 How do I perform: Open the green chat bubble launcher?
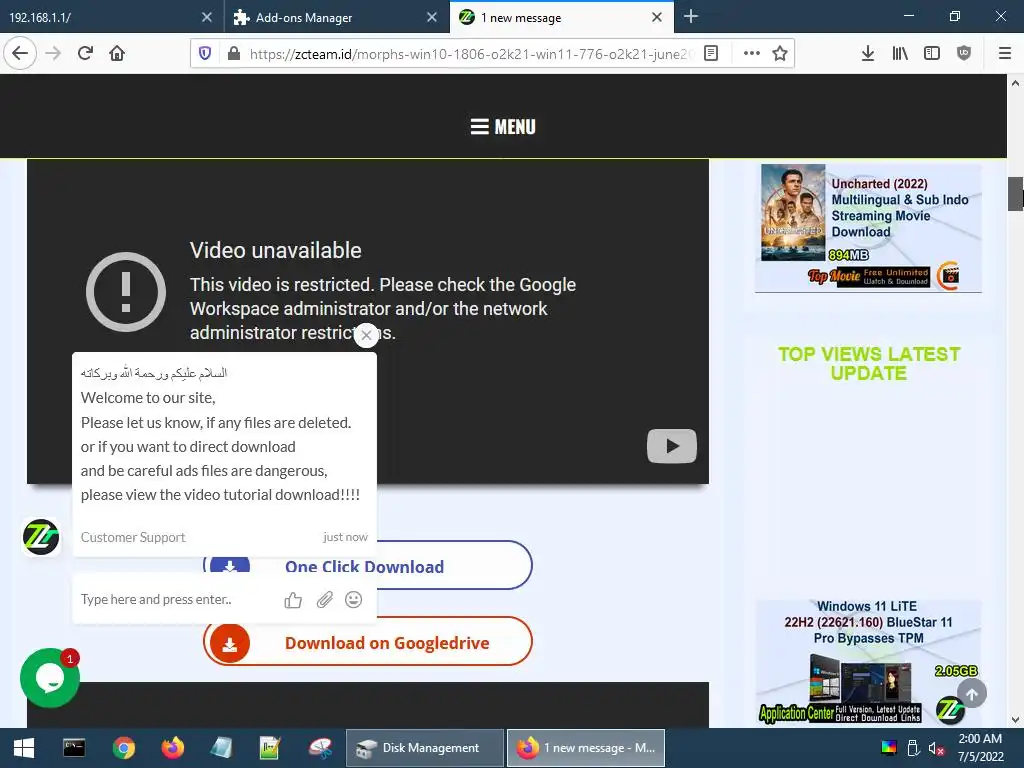coord(50,678)
